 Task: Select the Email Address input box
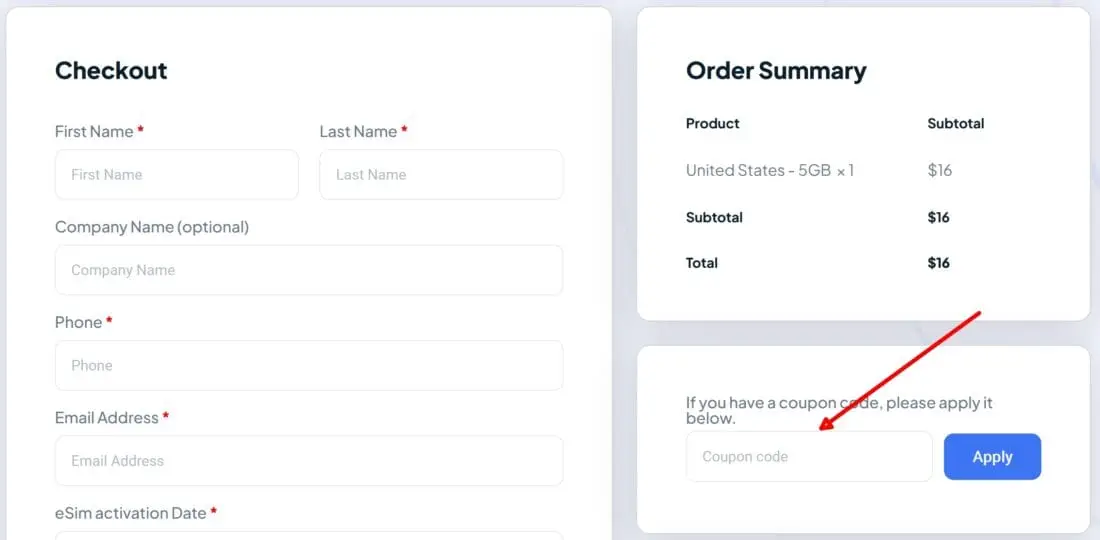click(308, 461)
